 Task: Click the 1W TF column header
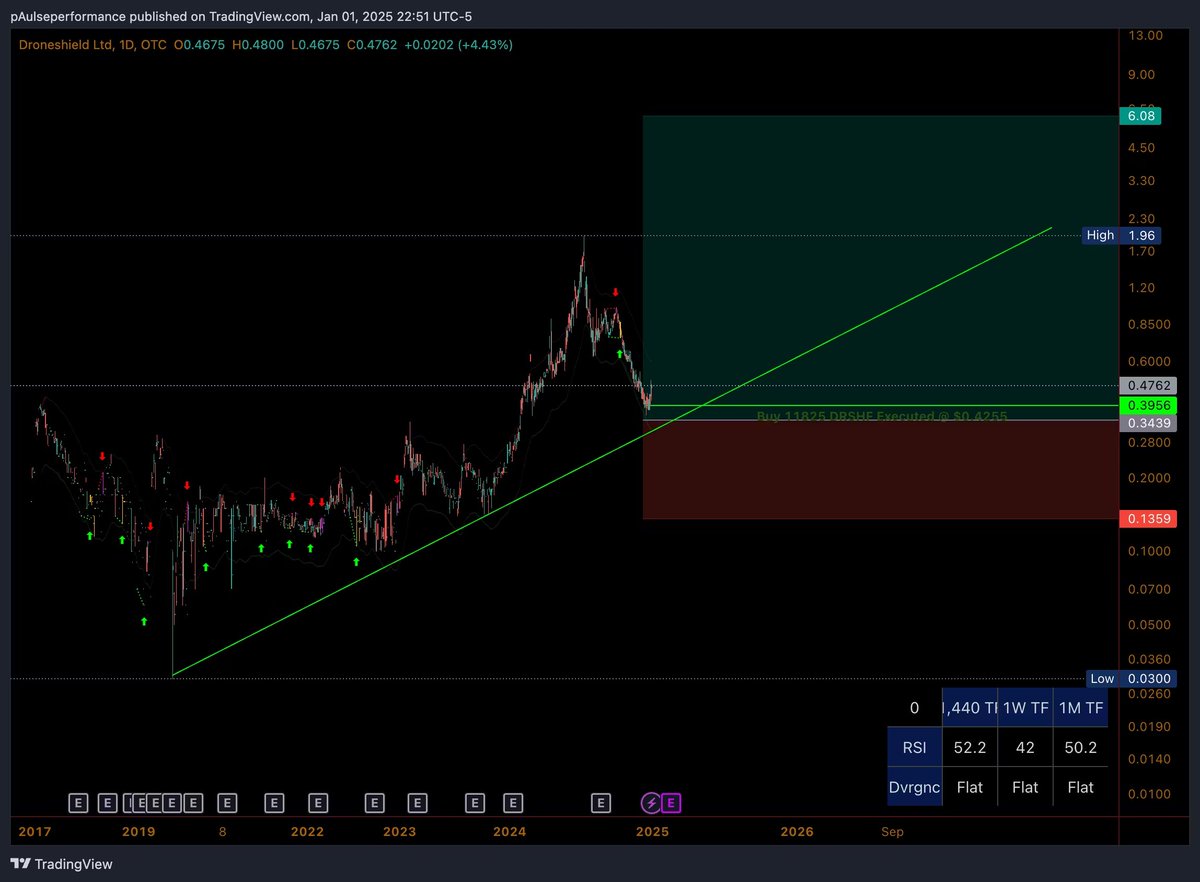(x=1025, y=707)
